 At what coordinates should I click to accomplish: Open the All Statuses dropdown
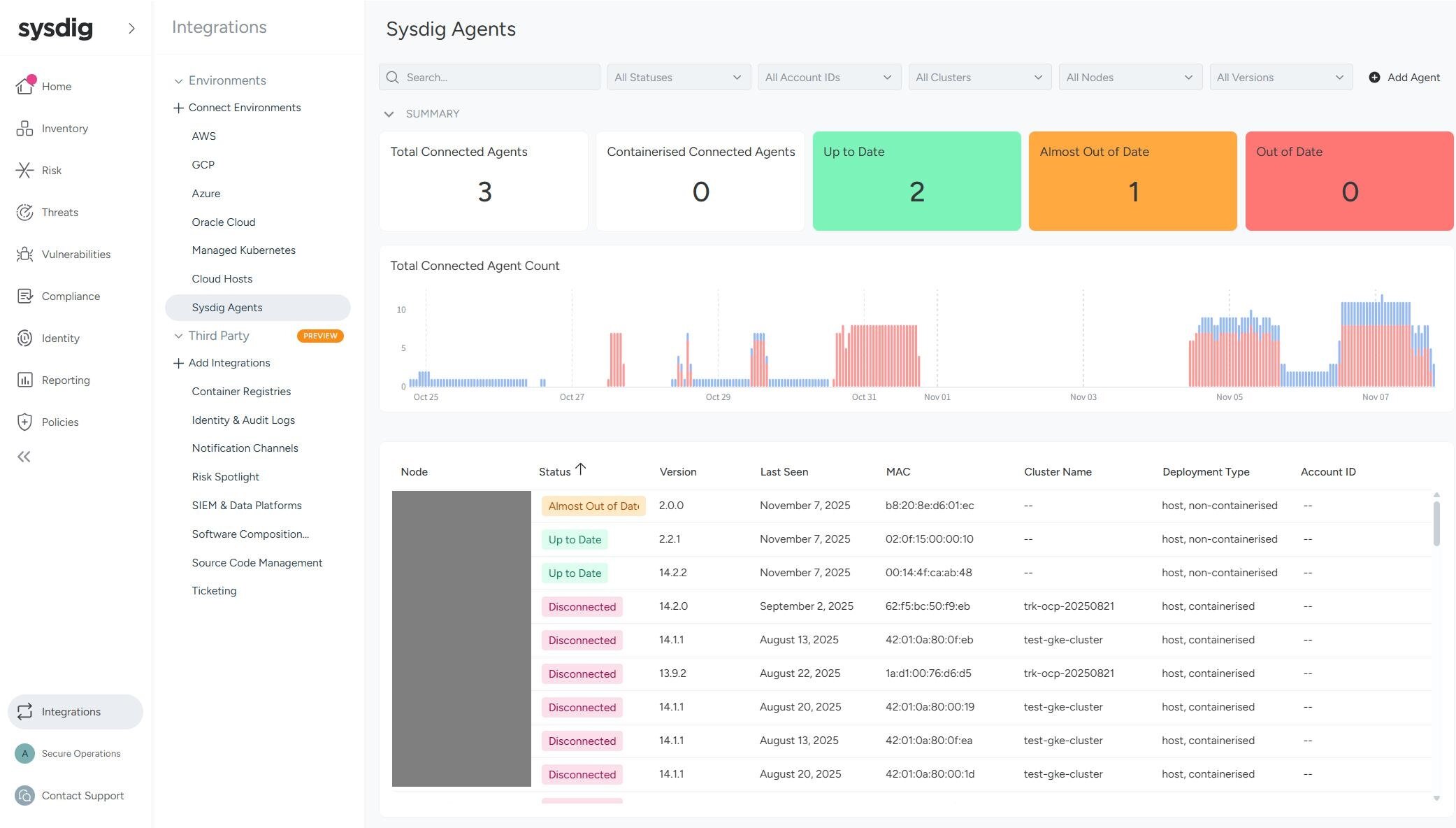677,77
